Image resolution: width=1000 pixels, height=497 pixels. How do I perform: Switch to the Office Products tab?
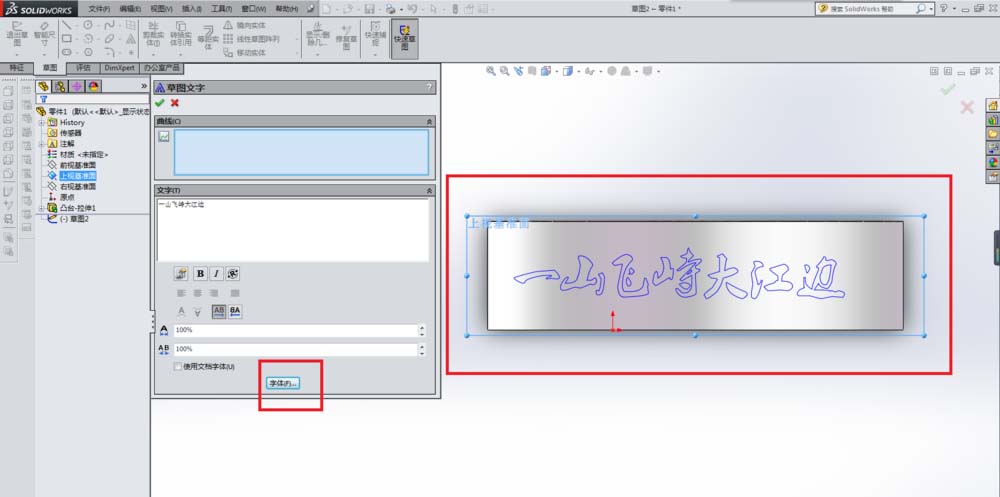(161, 68)
